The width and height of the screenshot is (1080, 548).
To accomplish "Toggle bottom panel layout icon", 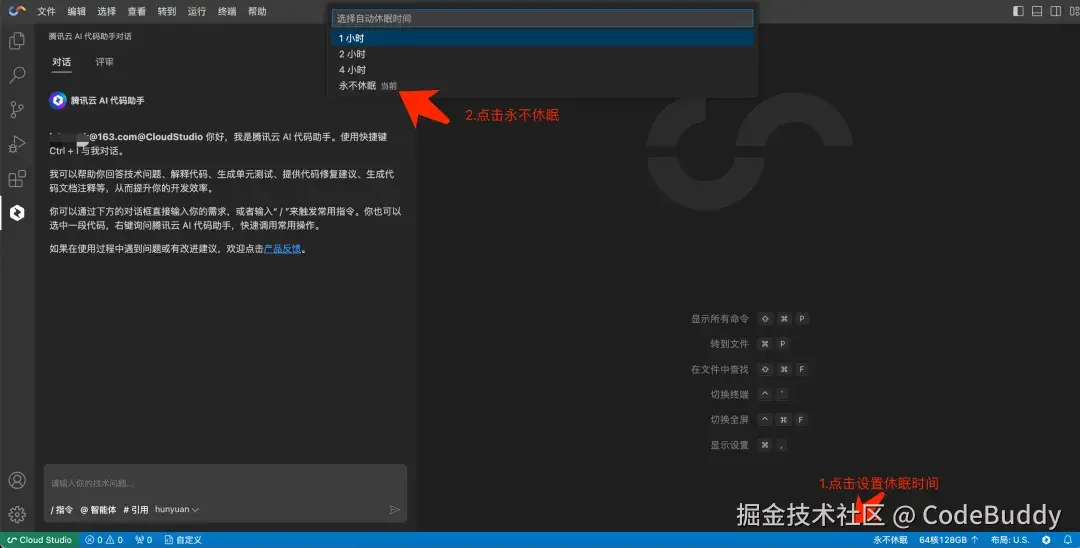I will (x=1037, y=11).
